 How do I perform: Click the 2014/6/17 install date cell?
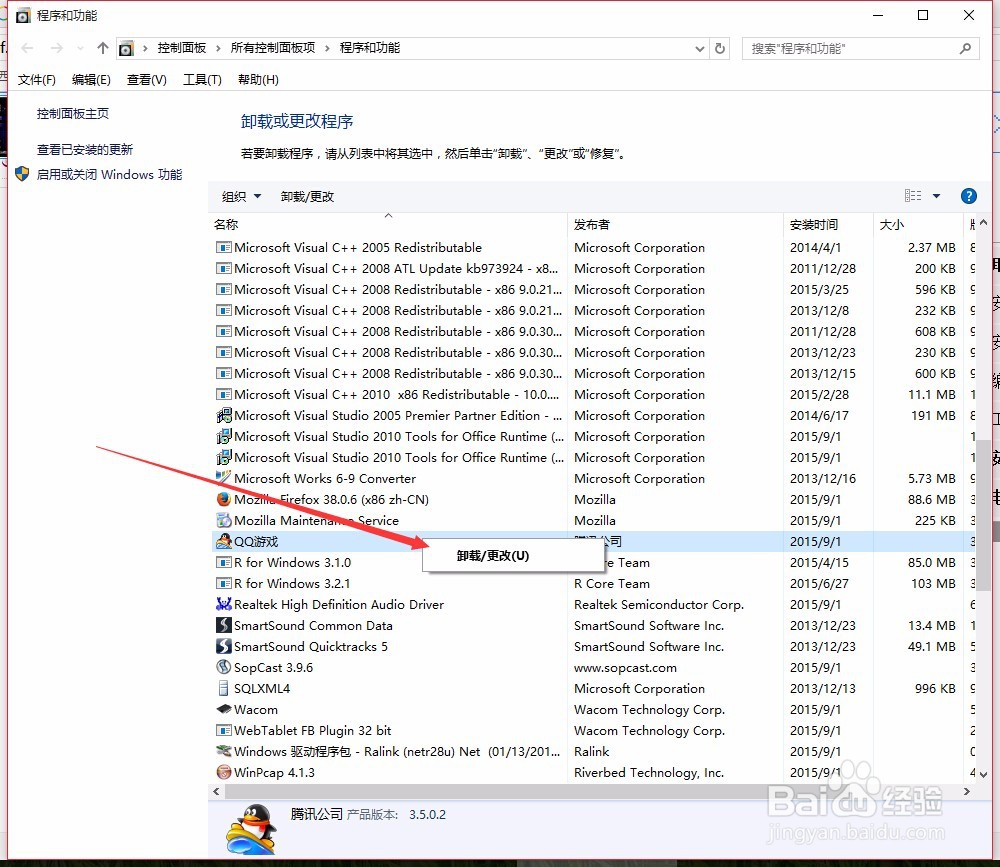click(x=819, y=415)
